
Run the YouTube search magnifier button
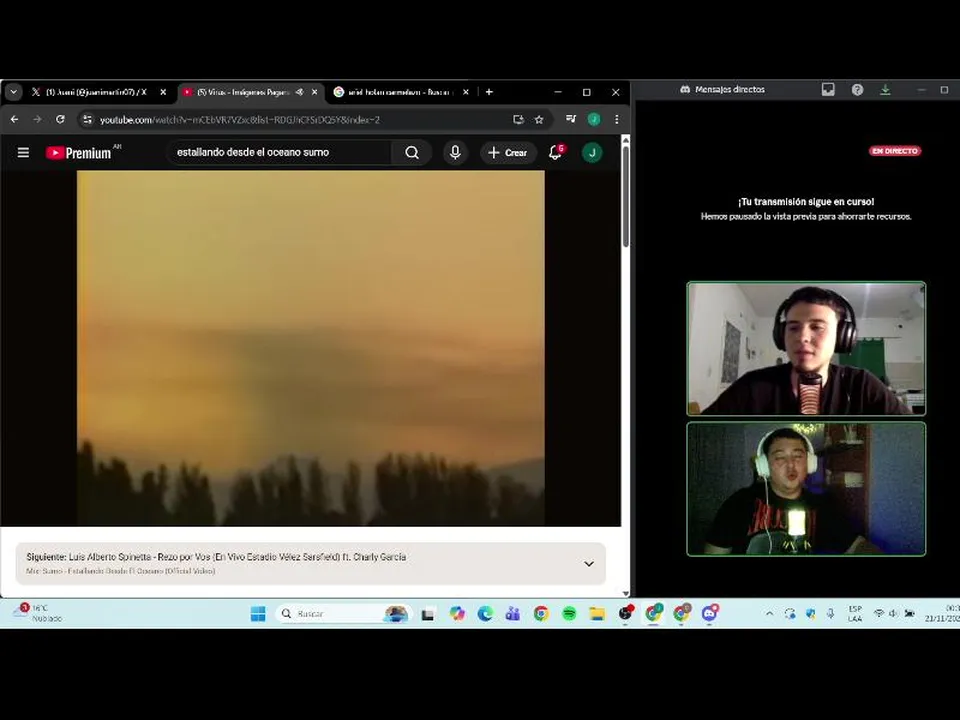412,152
